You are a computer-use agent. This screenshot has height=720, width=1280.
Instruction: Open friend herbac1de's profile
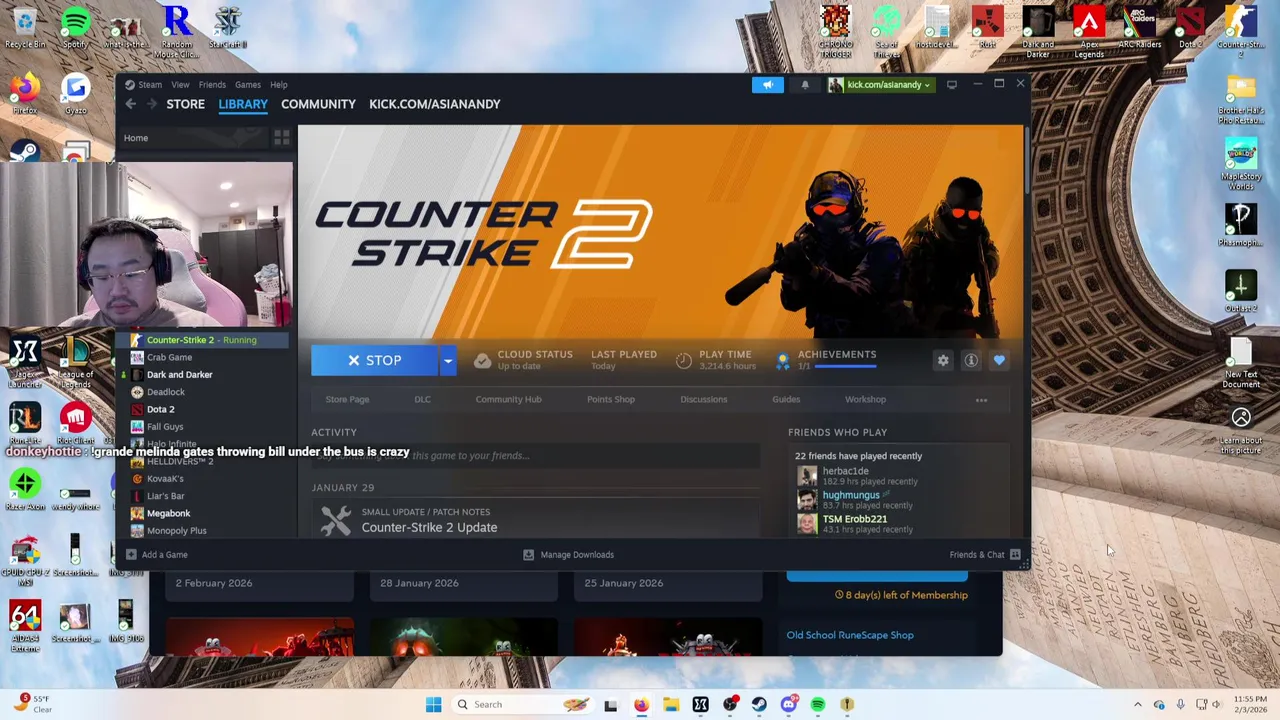click(845, 471)
